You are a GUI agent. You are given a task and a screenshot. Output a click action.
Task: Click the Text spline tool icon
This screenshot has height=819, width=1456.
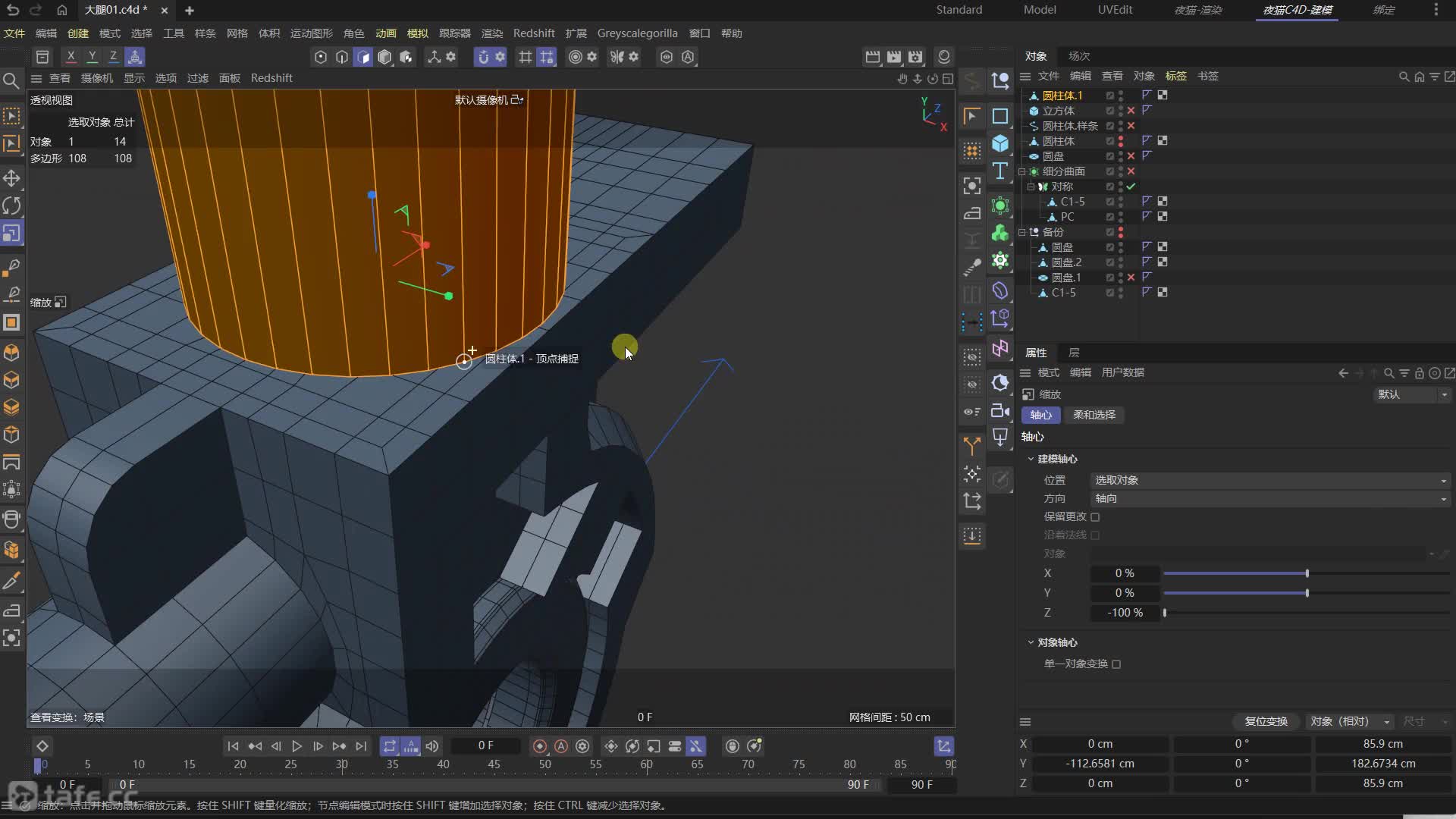pyautogui.click(x=1000, y=171)
